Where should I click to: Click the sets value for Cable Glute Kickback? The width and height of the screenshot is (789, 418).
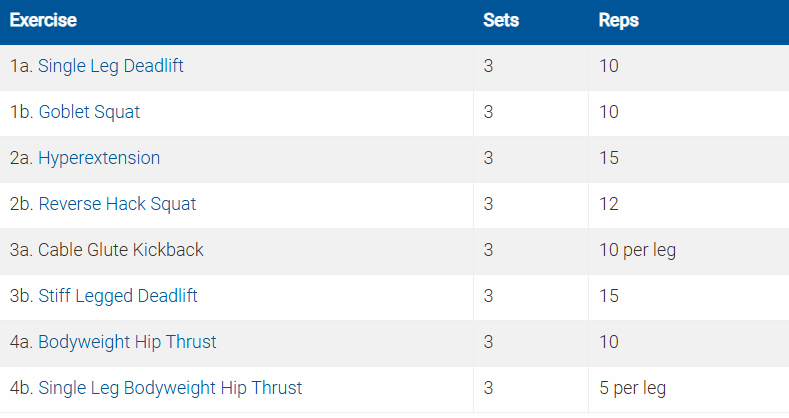click(488, 250)
